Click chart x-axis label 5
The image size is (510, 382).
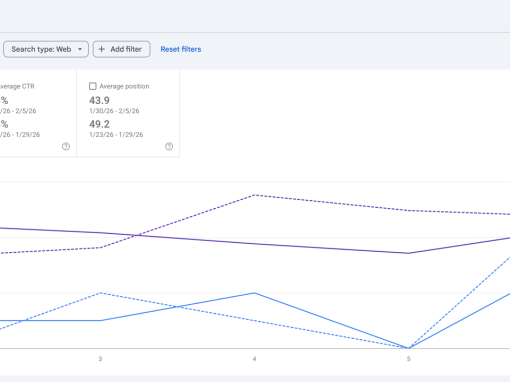[408, 359]
